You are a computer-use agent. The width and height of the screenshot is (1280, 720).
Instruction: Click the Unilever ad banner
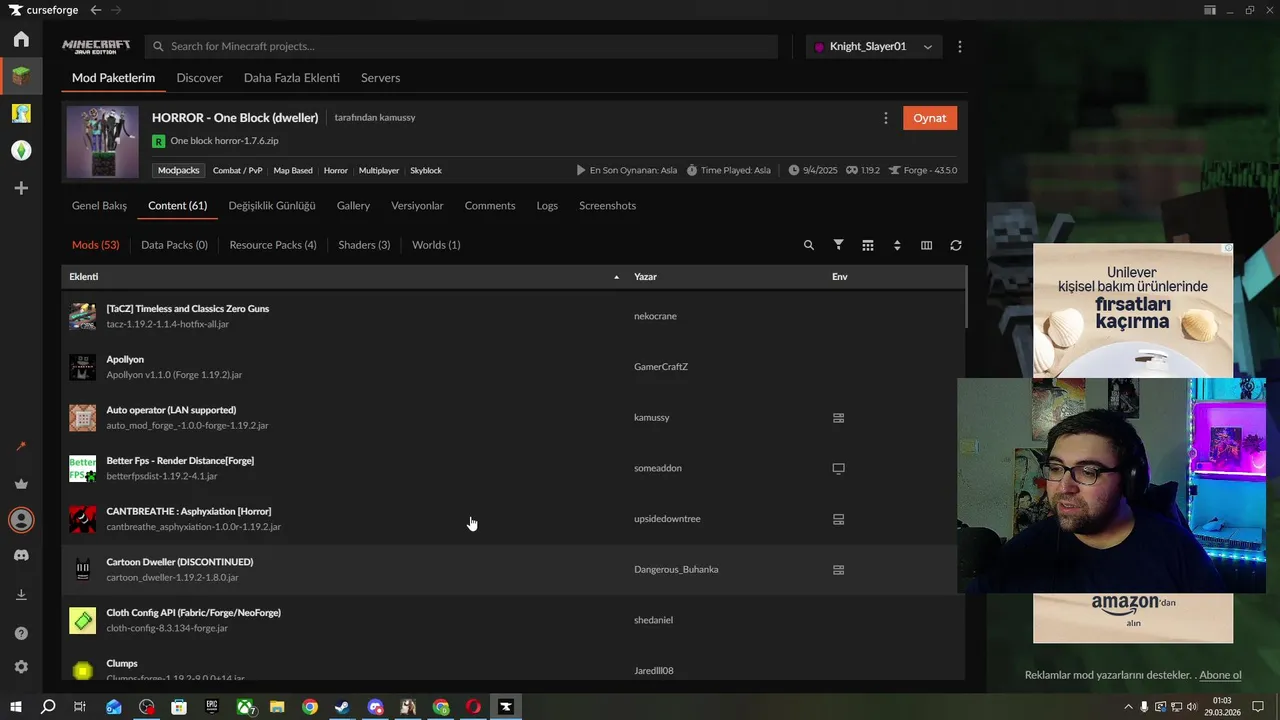[x=1133, y=311]
